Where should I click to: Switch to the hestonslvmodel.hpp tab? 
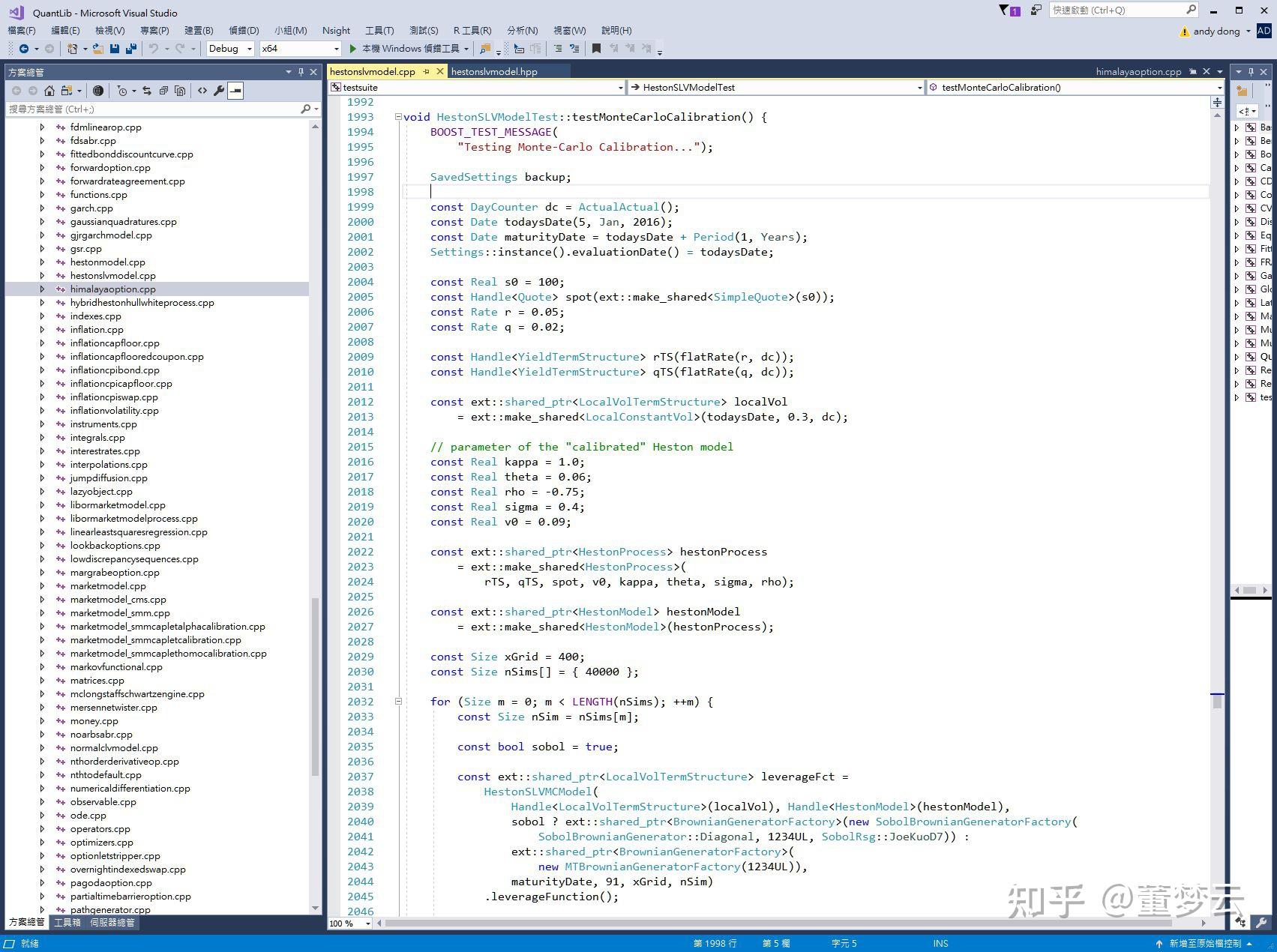click(x=494, y=71)
